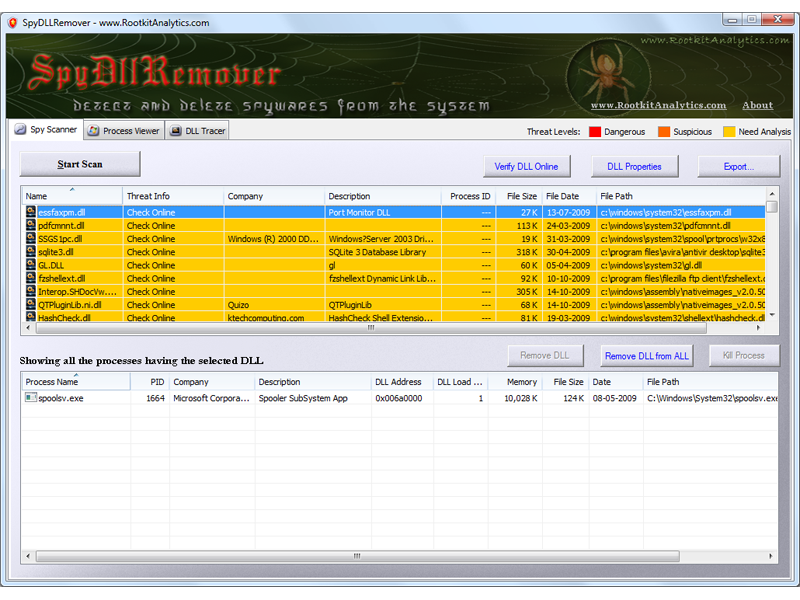Select the spoolsv.exe process name

61,398
